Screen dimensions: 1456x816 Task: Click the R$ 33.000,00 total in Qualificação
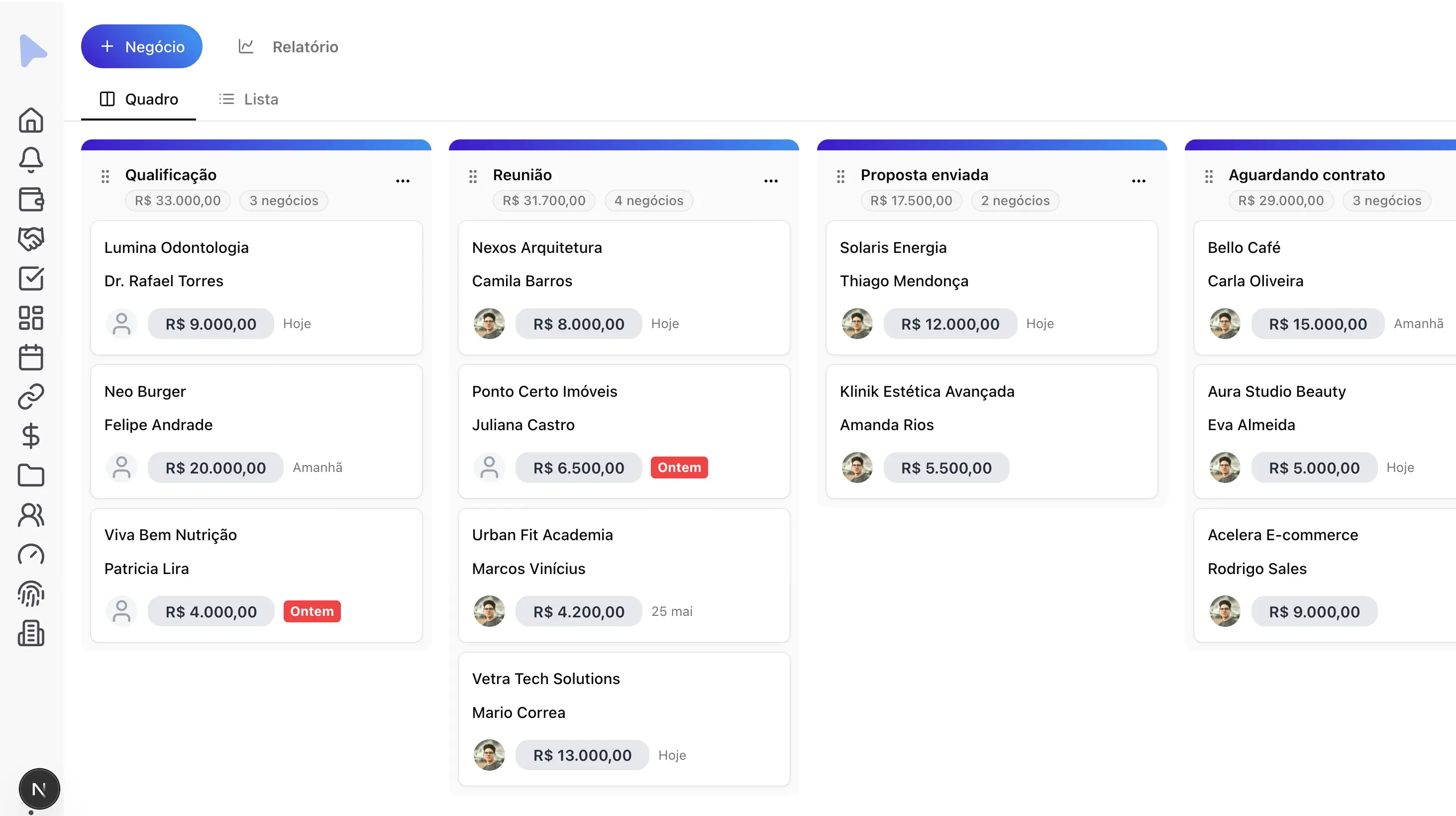(x=178, y=201)
